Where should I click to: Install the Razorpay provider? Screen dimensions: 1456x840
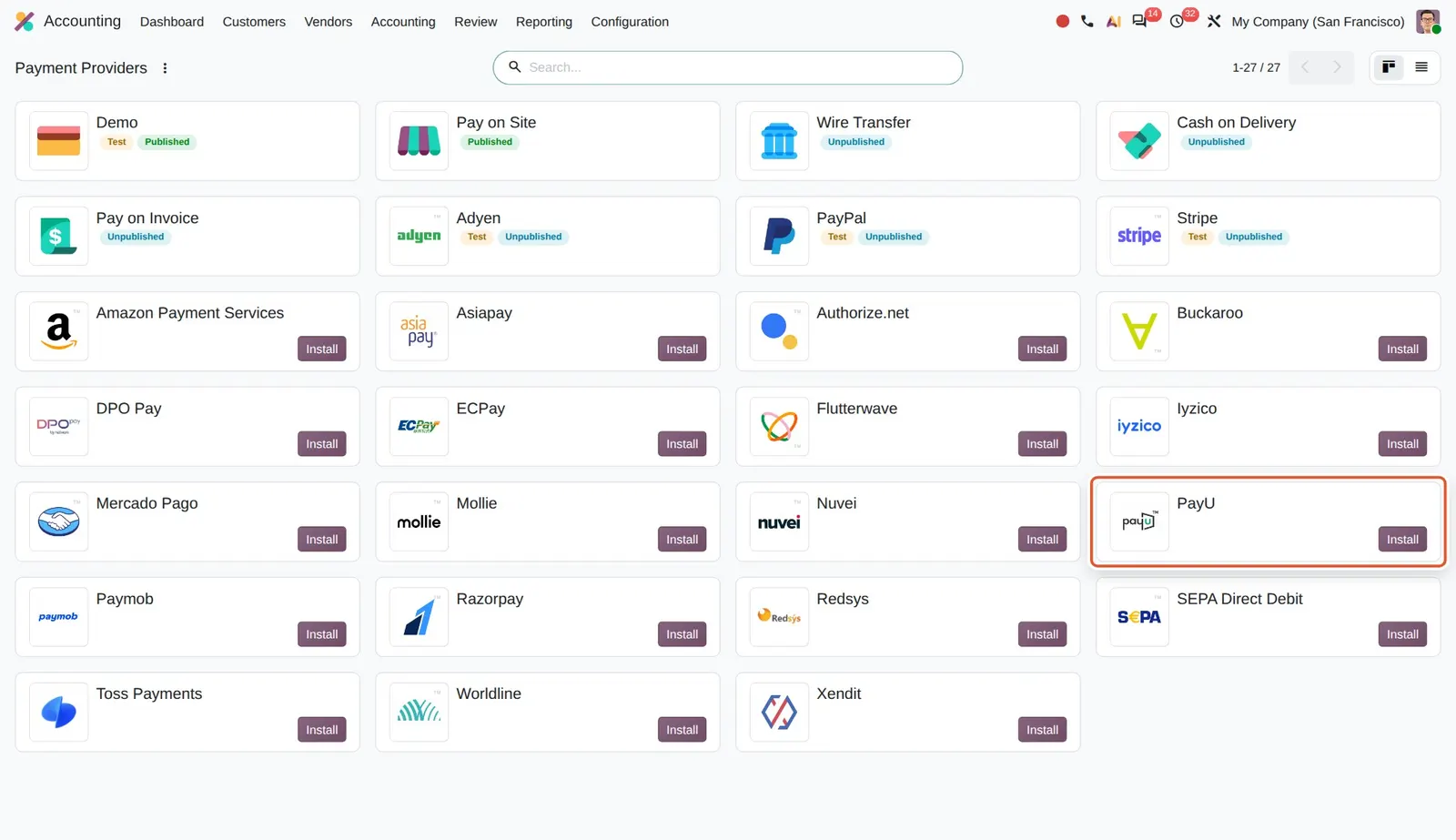(682, 634)
